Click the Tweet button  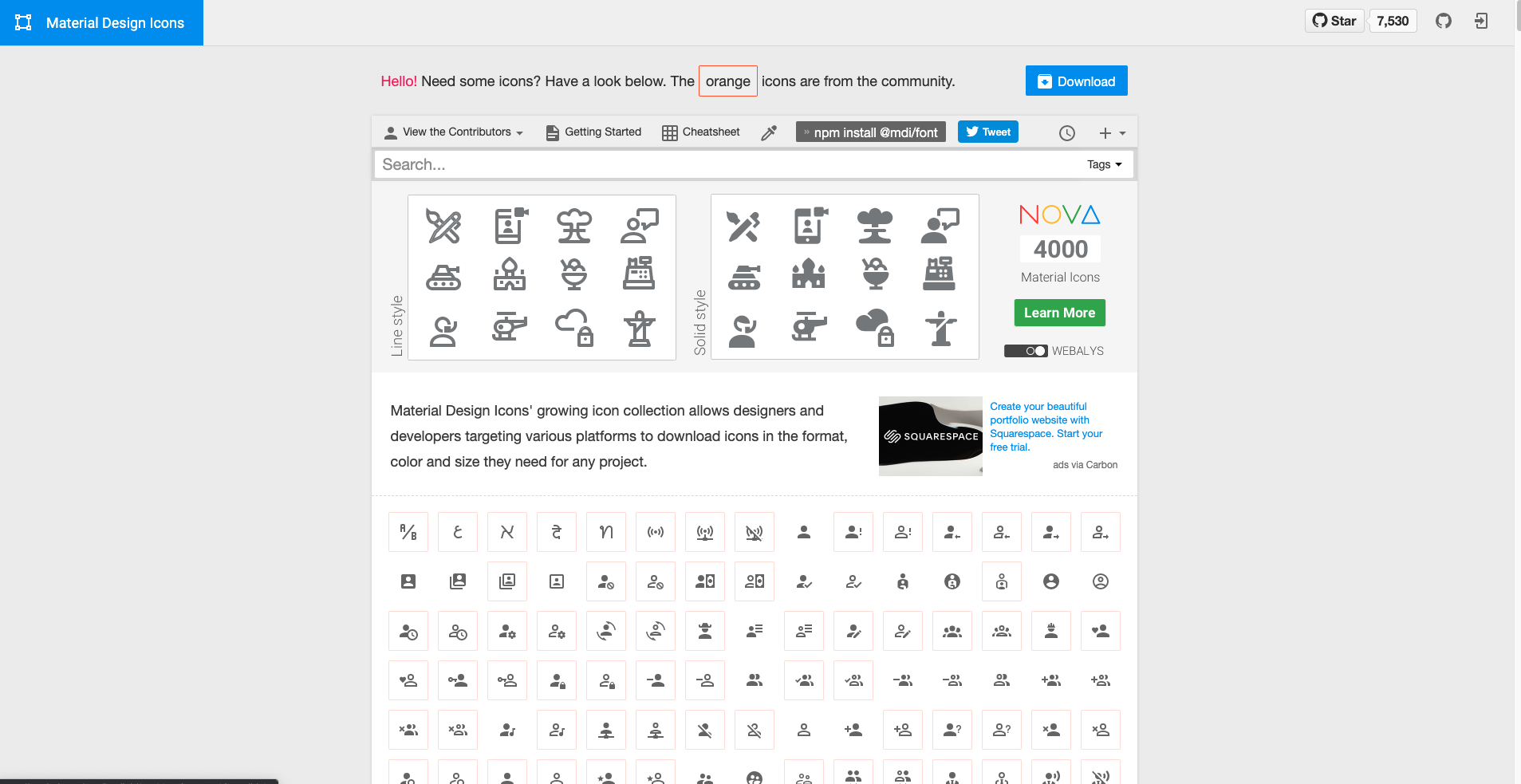[x=988, y=132]
